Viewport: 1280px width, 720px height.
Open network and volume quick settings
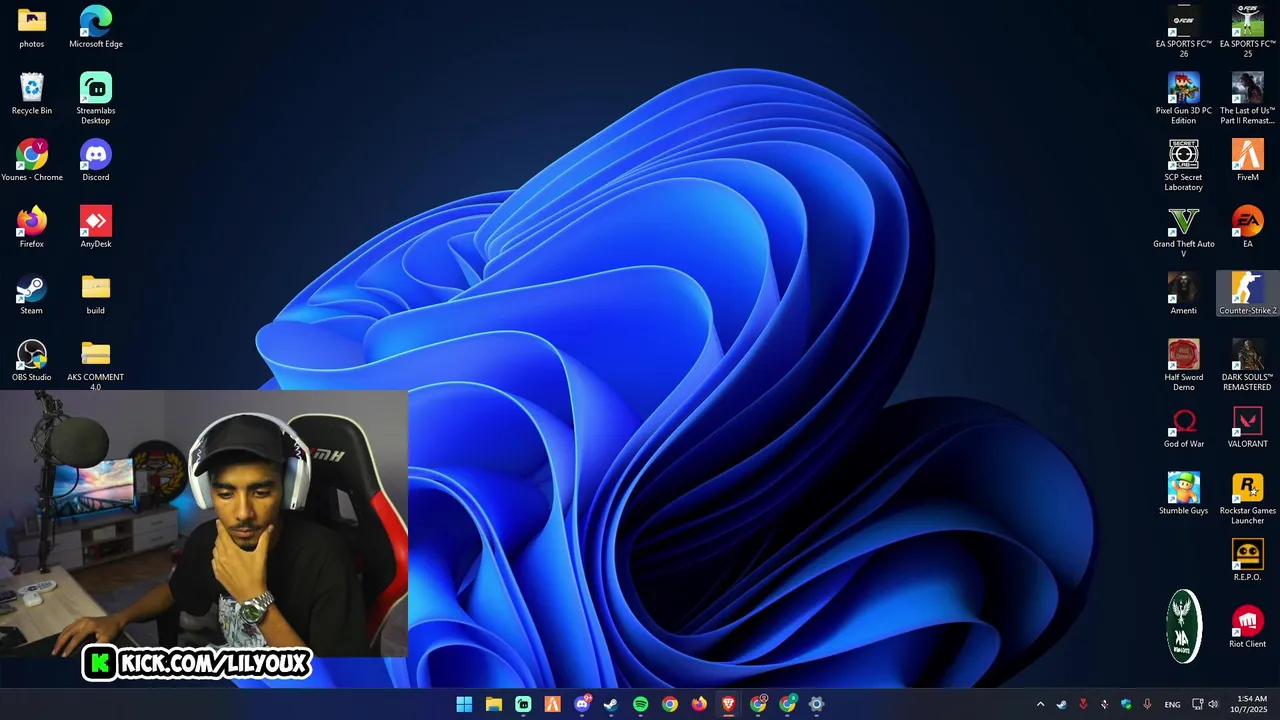tap(1205, 704)
